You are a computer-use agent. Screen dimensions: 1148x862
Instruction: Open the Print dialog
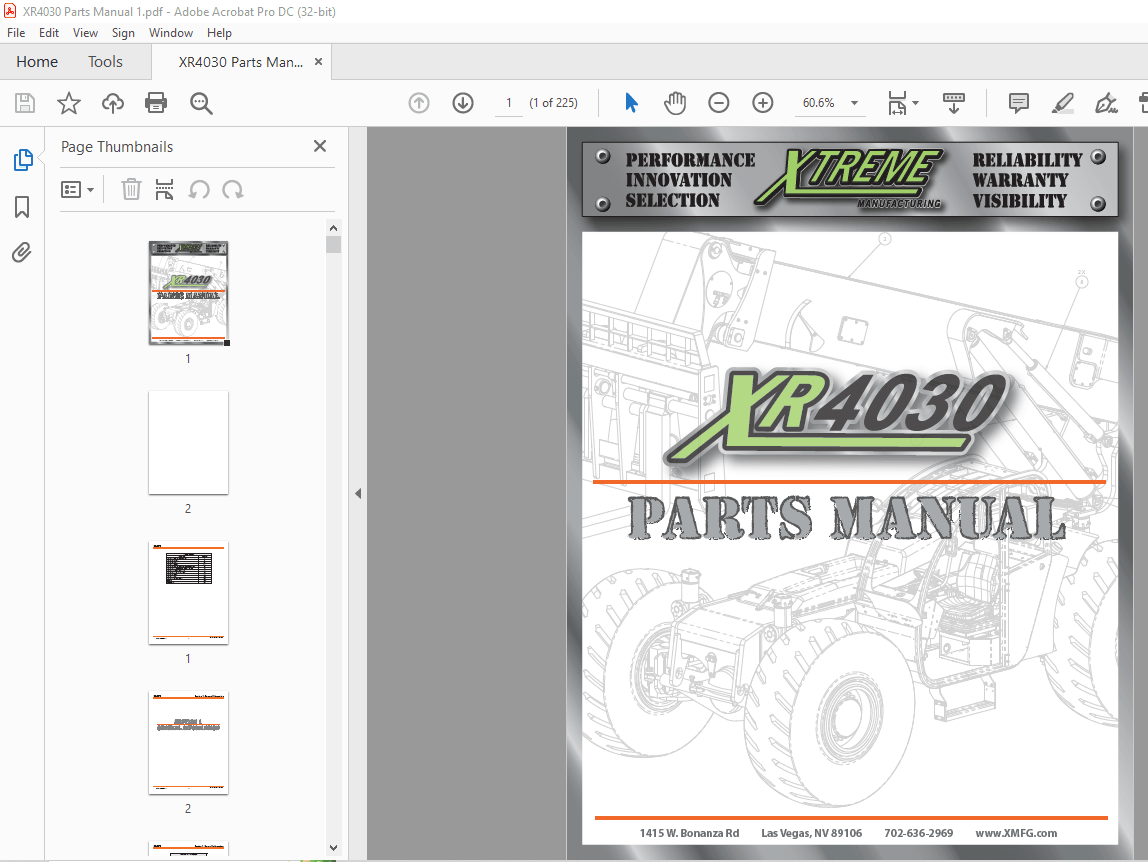click(x=157, y=103)
